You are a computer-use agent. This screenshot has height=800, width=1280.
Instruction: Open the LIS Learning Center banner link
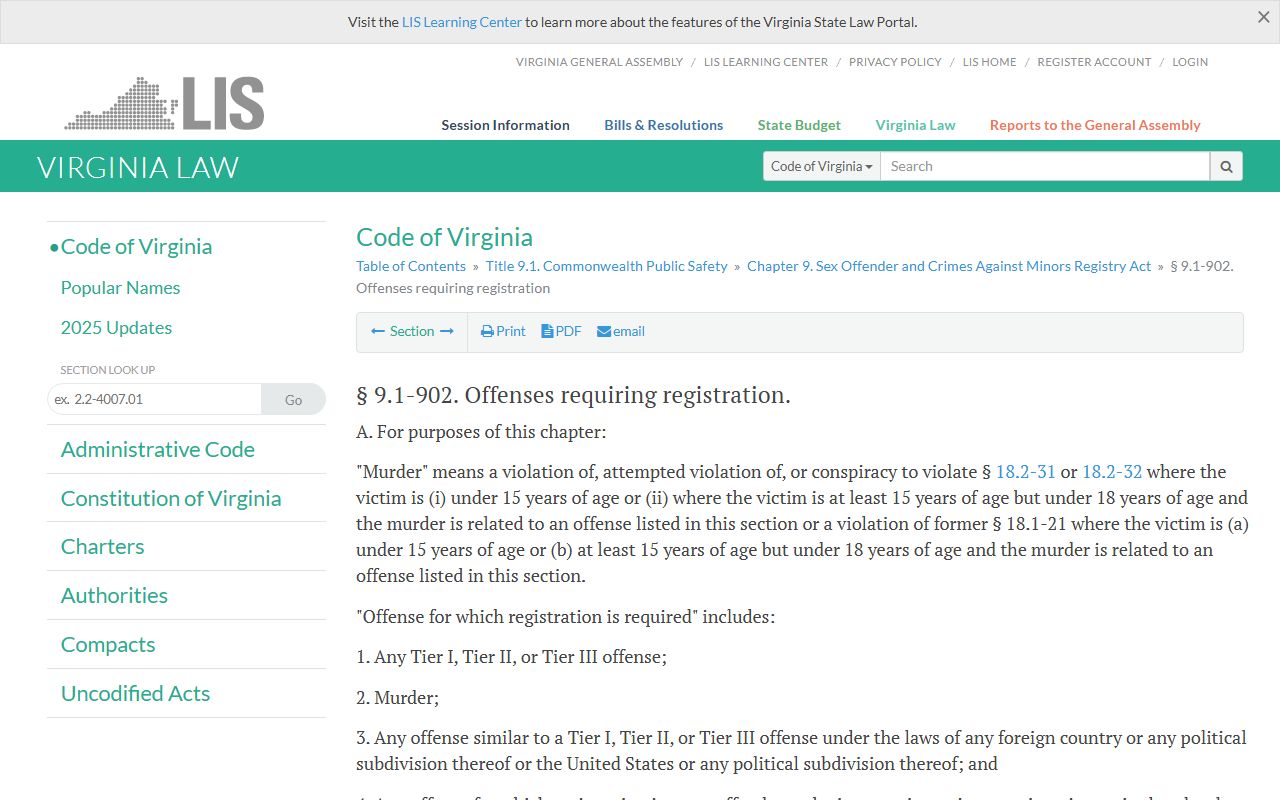click(462, 22)
